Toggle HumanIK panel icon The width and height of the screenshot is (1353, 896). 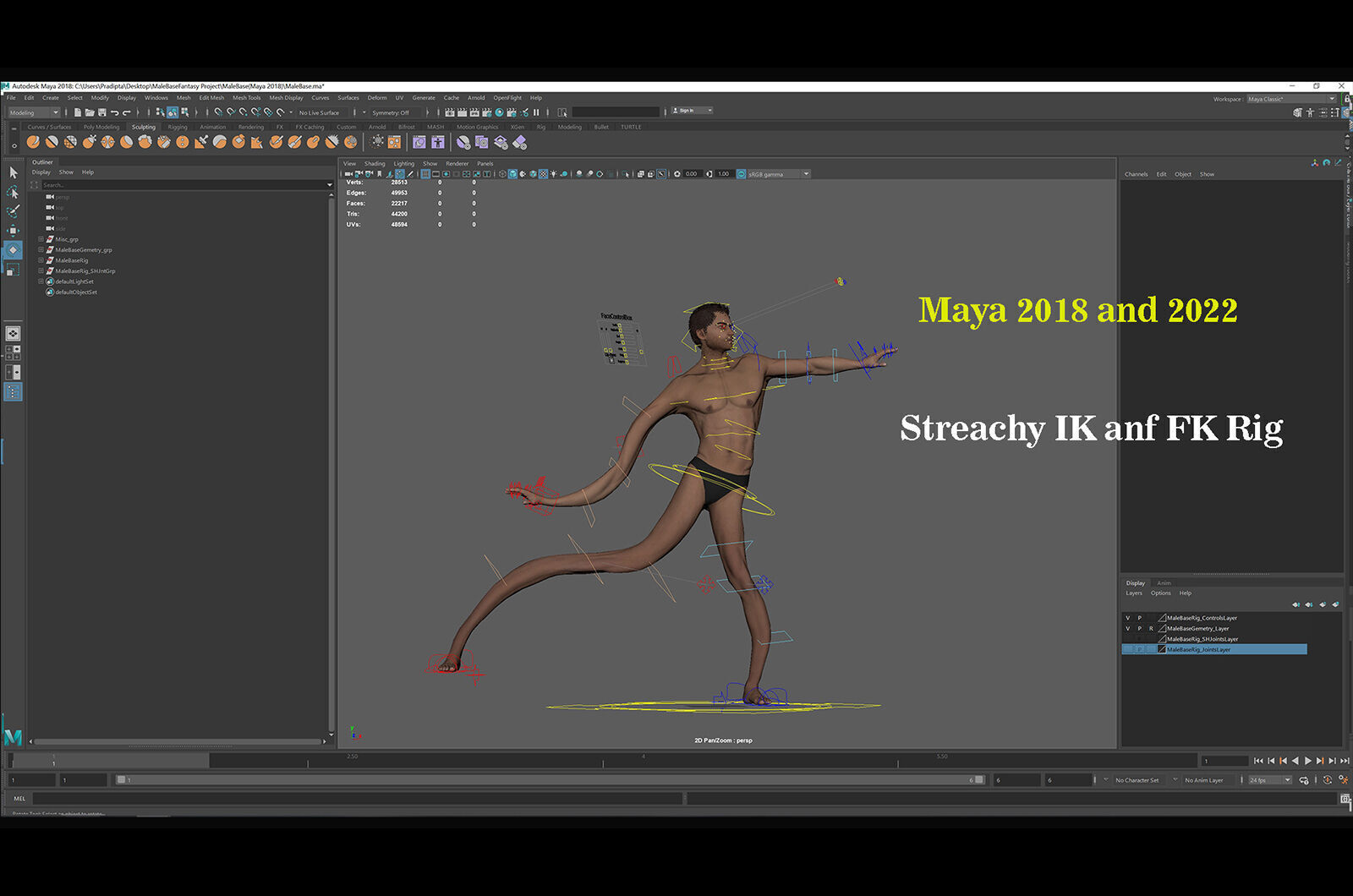point(1310,113)
